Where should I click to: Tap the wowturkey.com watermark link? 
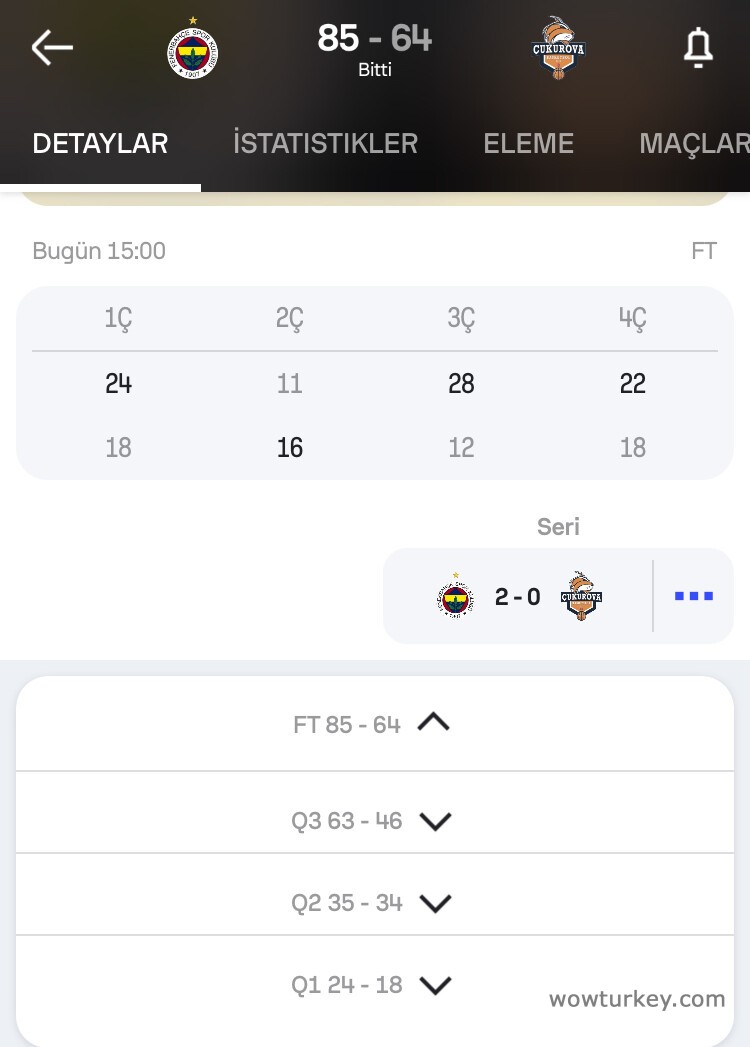[x=637, y=998]
